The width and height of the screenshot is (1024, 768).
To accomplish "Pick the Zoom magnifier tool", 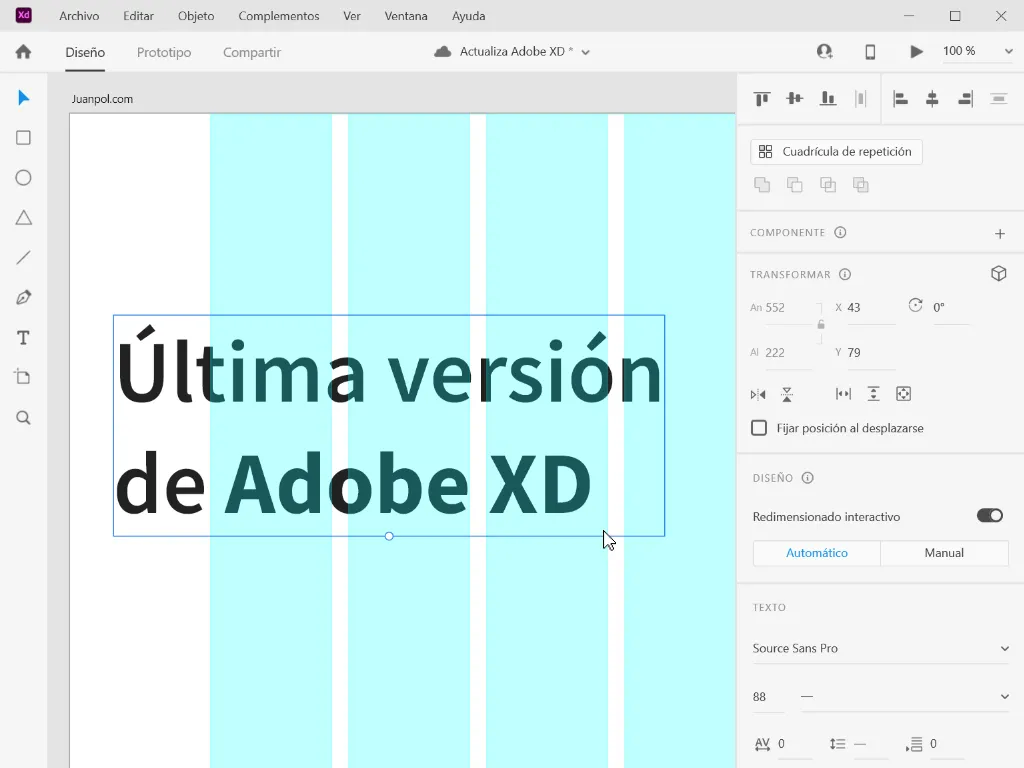I will [24, 418].
